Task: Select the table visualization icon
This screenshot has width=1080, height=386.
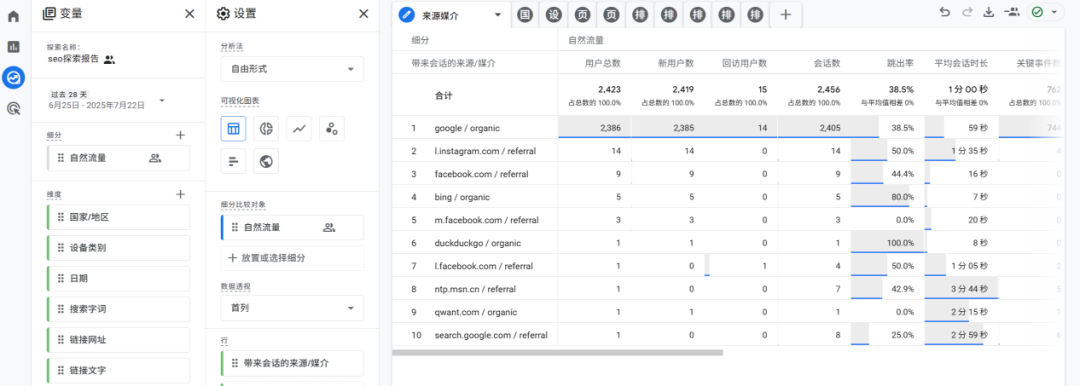Action: (233, 129)
